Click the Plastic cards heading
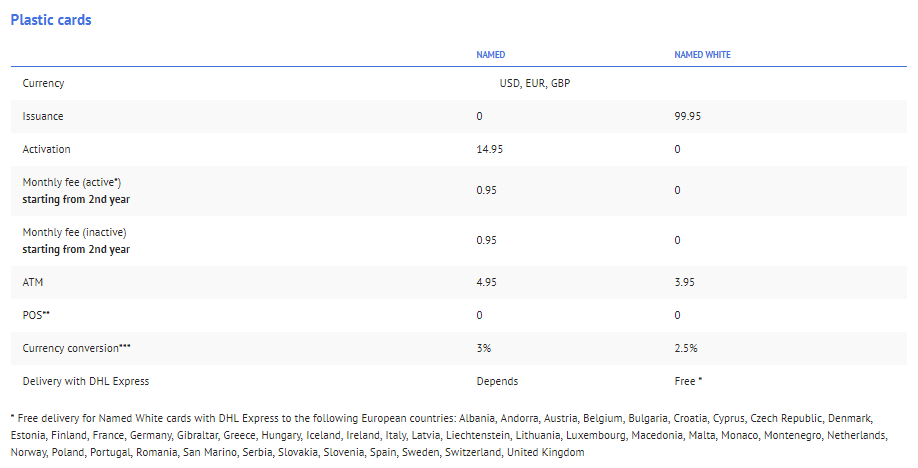 click(51, 20)
